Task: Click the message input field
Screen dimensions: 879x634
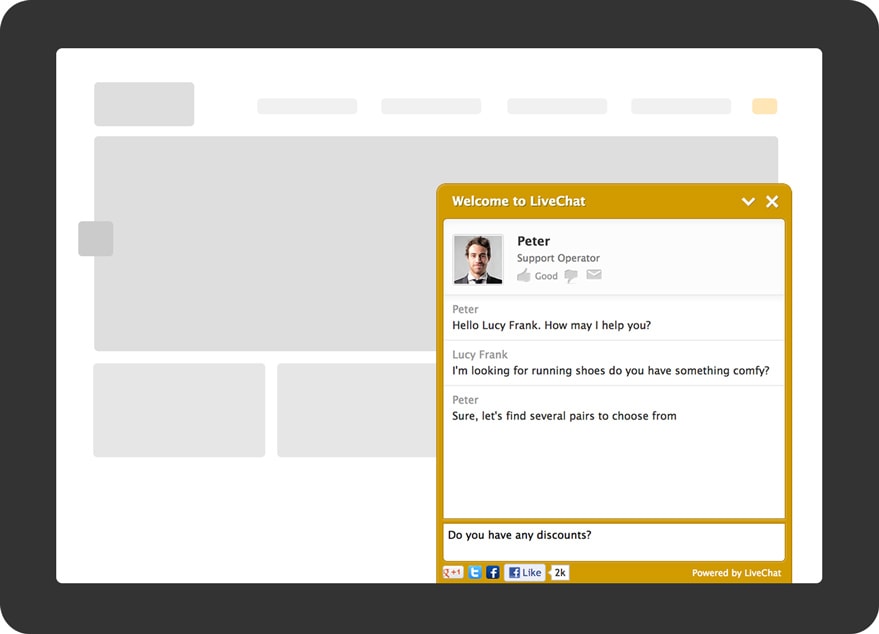Action: tap(613, 541)
